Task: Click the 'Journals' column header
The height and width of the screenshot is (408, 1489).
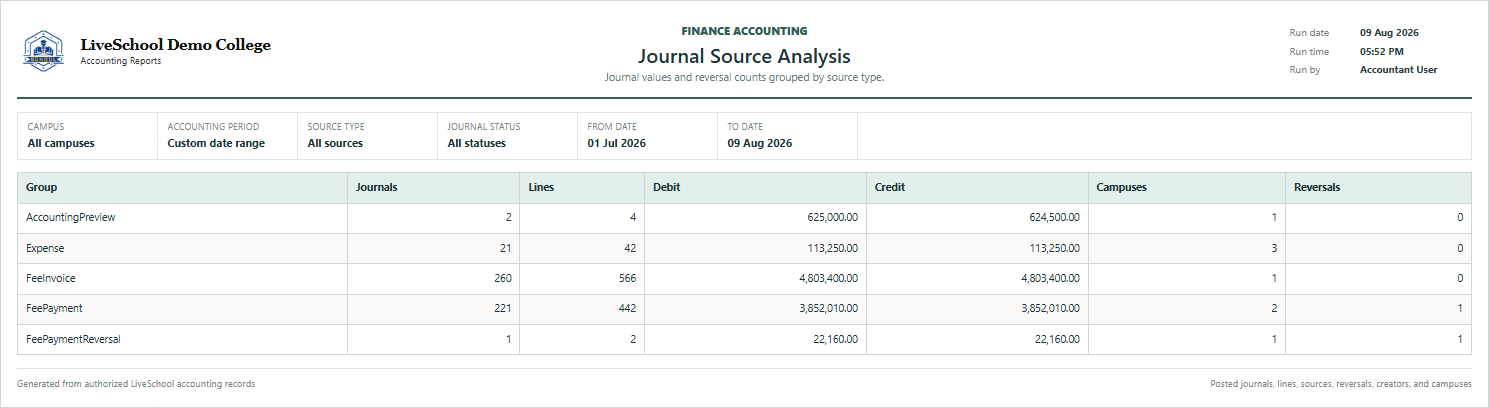Action: 433,188
